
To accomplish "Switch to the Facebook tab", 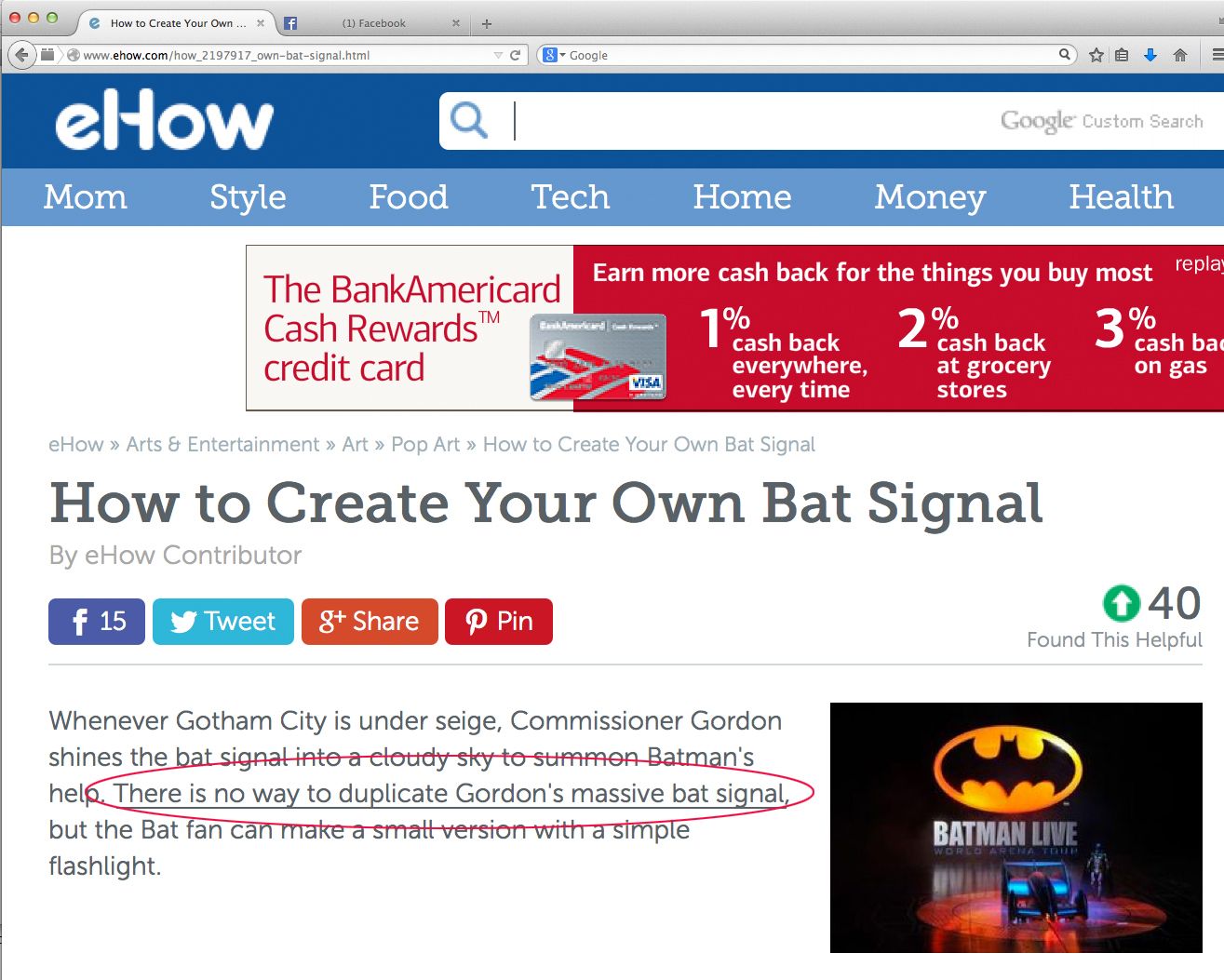I will click(373, 23).
